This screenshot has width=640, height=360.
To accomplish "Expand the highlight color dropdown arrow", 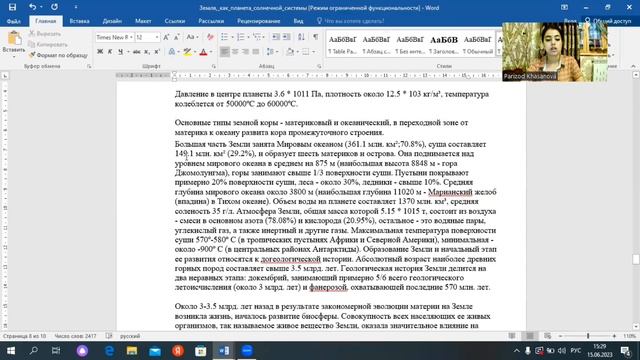I will [195, 52].
